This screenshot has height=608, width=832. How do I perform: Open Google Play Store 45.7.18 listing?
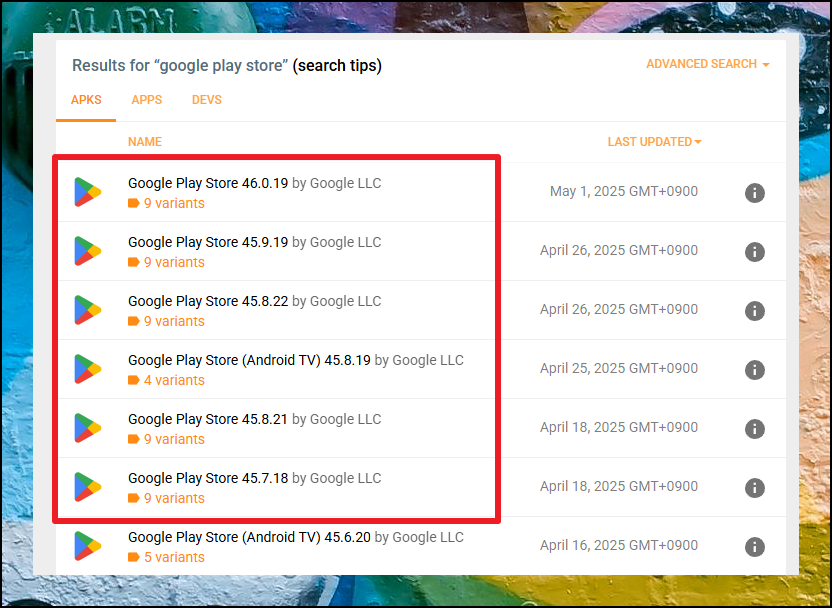click(x=208, y=478)
